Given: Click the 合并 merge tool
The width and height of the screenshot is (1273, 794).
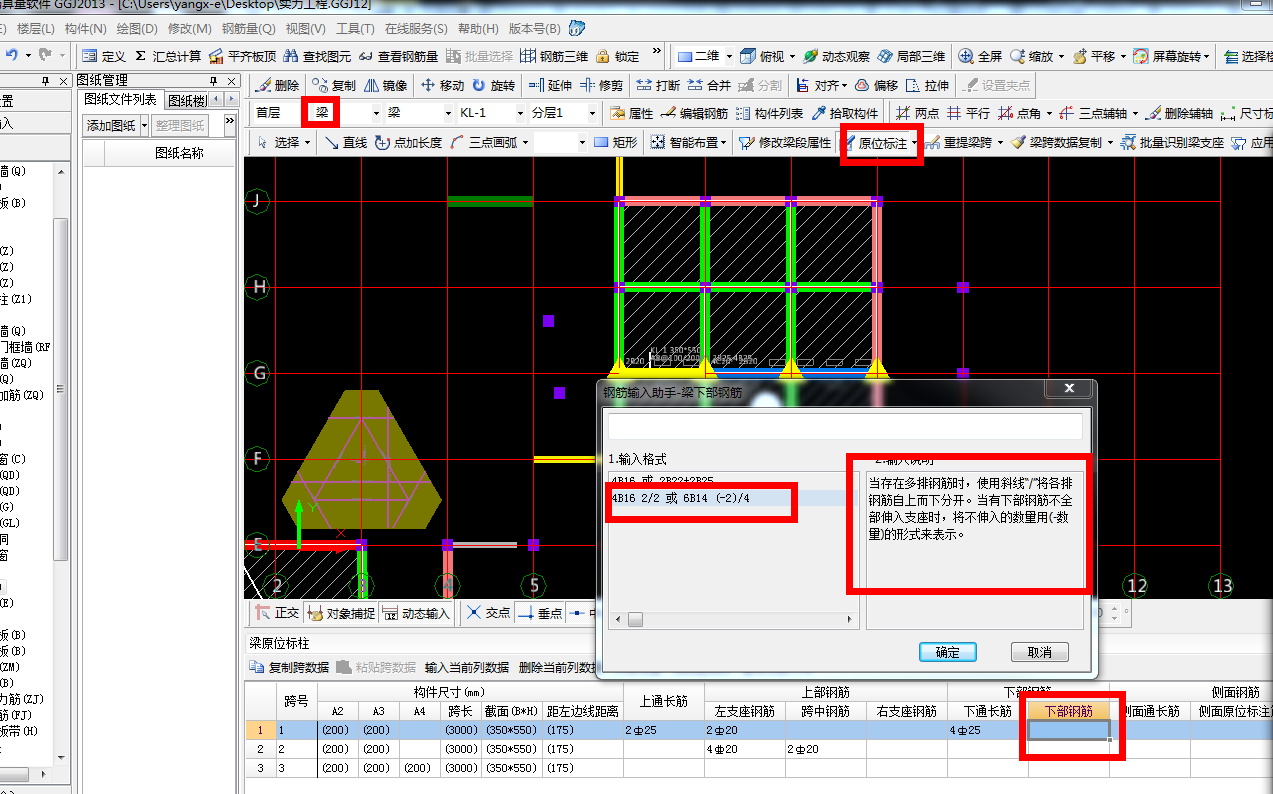Looking at the screenshot, I should [x=709, y=85].
